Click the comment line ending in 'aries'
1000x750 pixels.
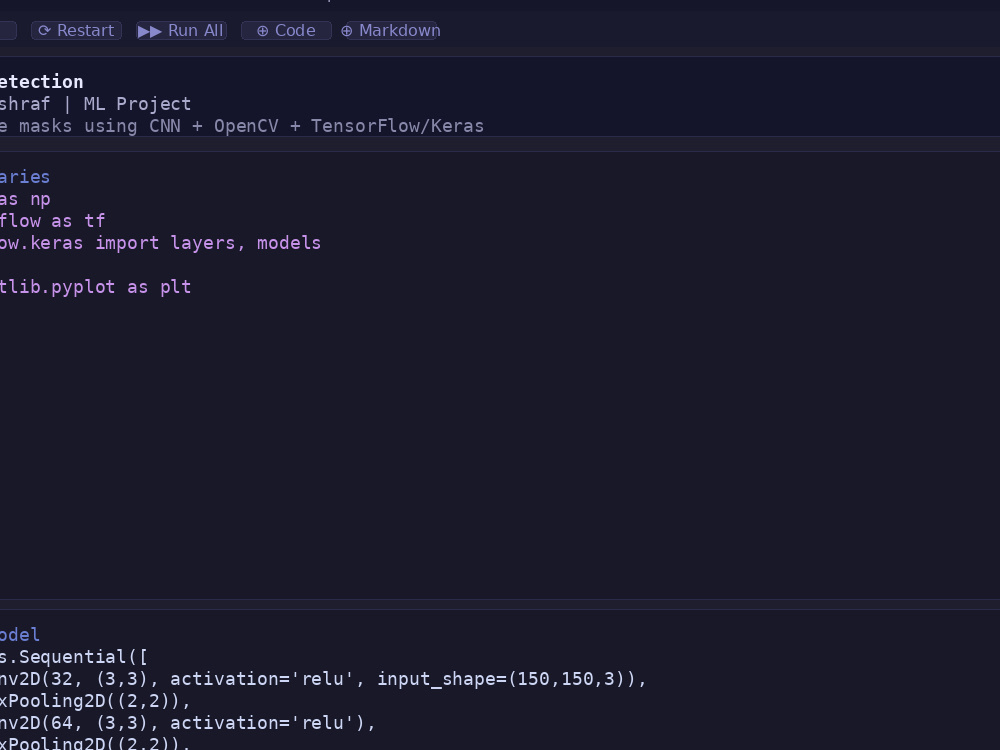(x=25, y=177)
